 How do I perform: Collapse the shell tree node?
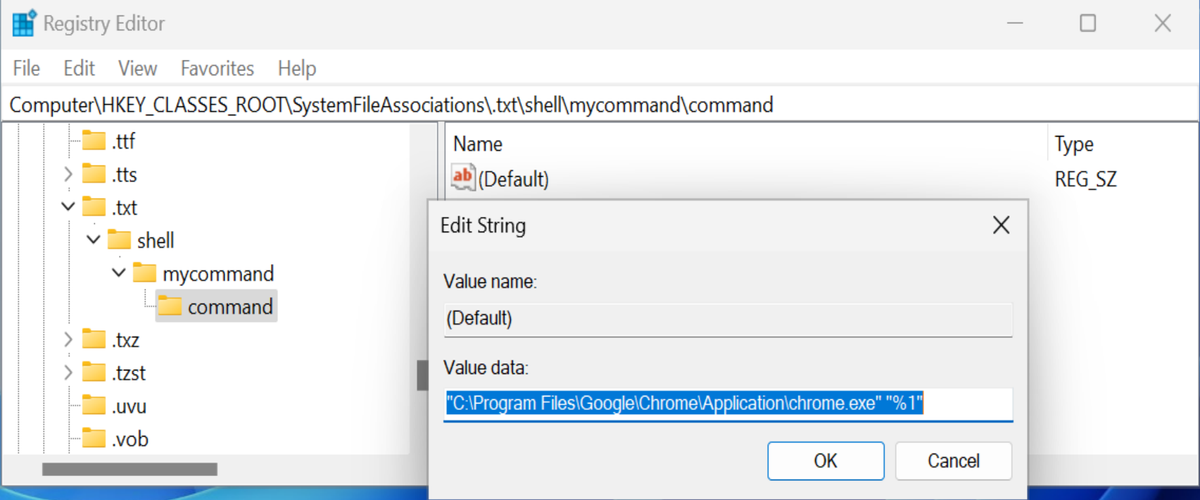point(93,240)
